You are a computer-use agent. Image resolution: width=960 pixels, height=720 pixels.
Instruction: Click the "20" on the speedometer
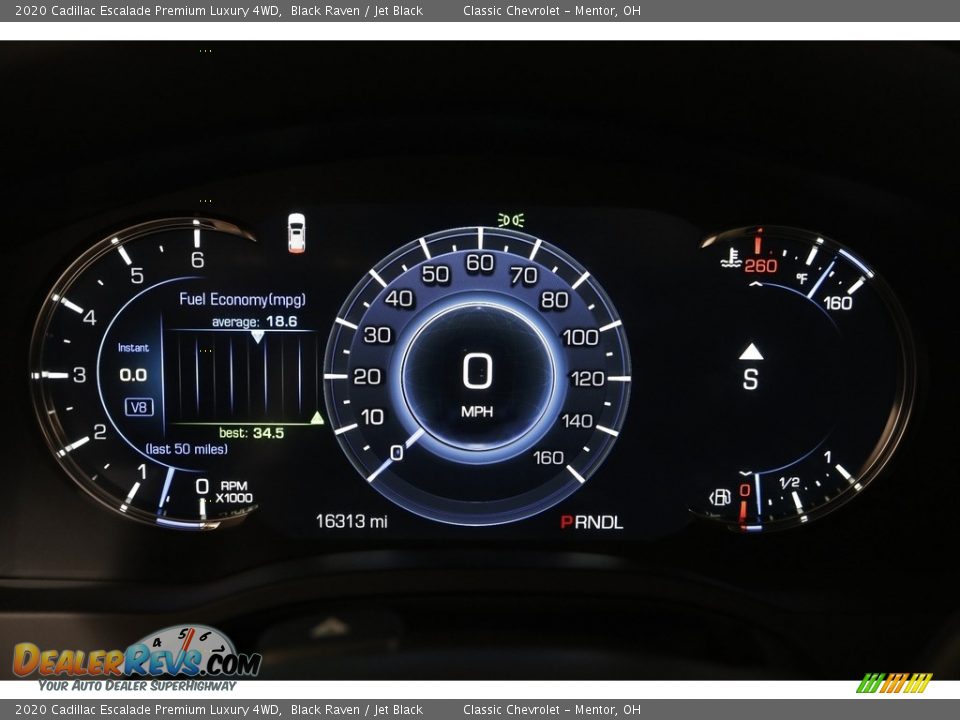coord(367,376)
